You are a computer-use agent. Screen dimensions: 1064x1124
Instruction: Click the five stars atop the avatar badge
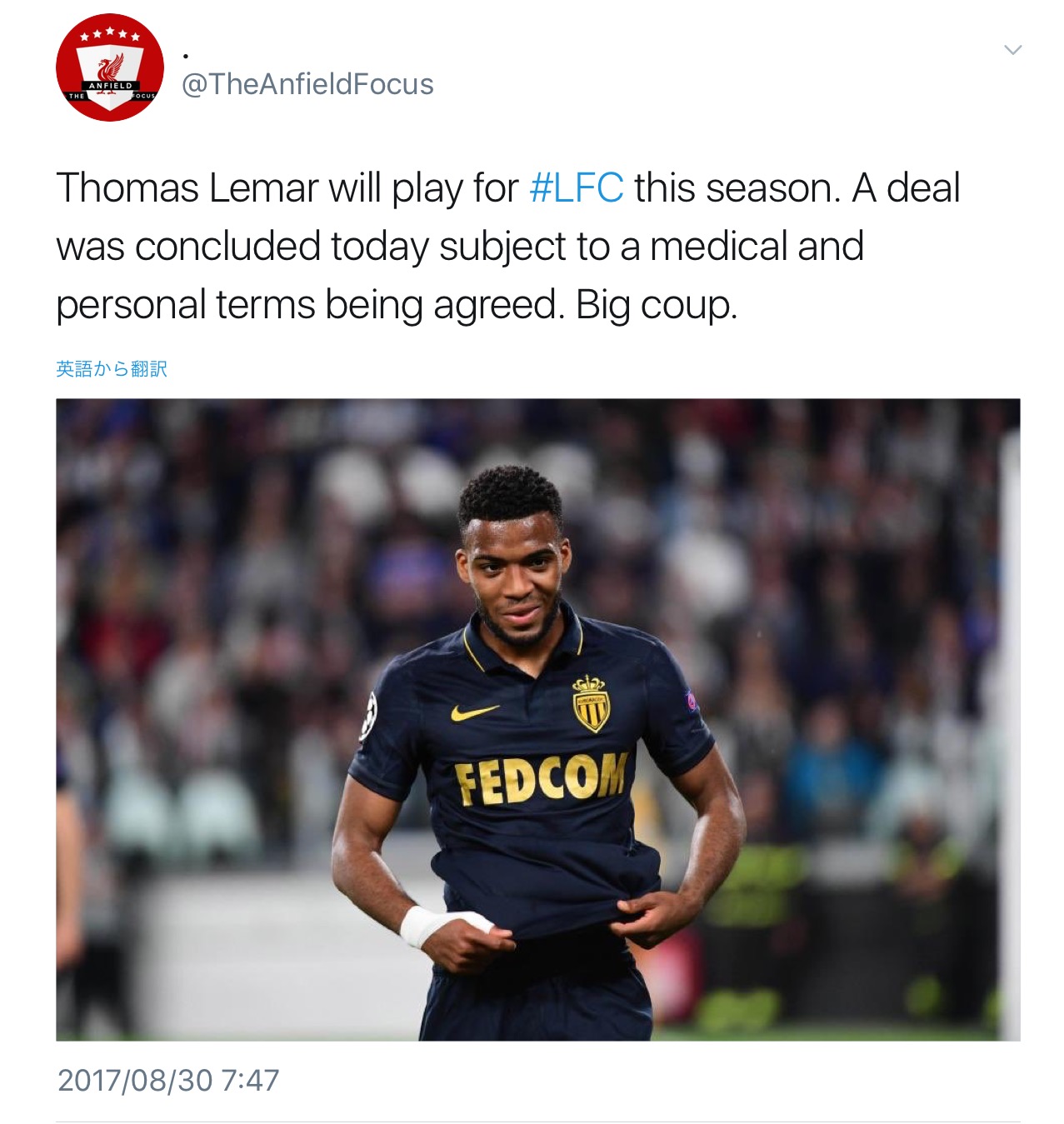click(110, 34)
